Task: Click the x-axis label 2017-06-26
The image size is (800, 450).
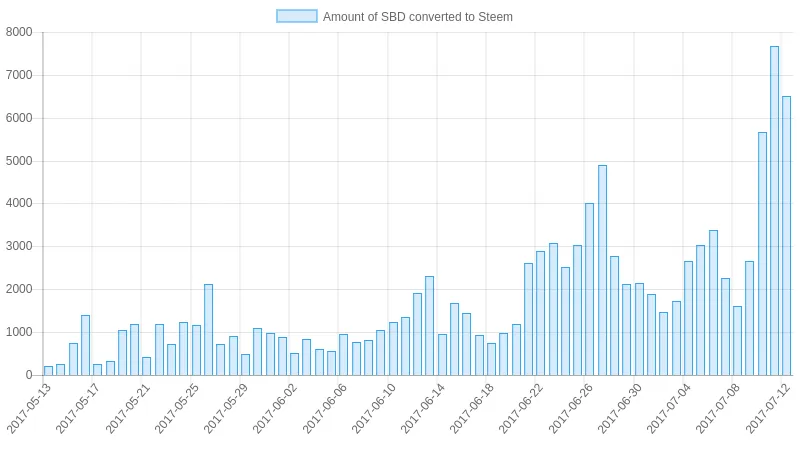Action: (x=570, y=409)
